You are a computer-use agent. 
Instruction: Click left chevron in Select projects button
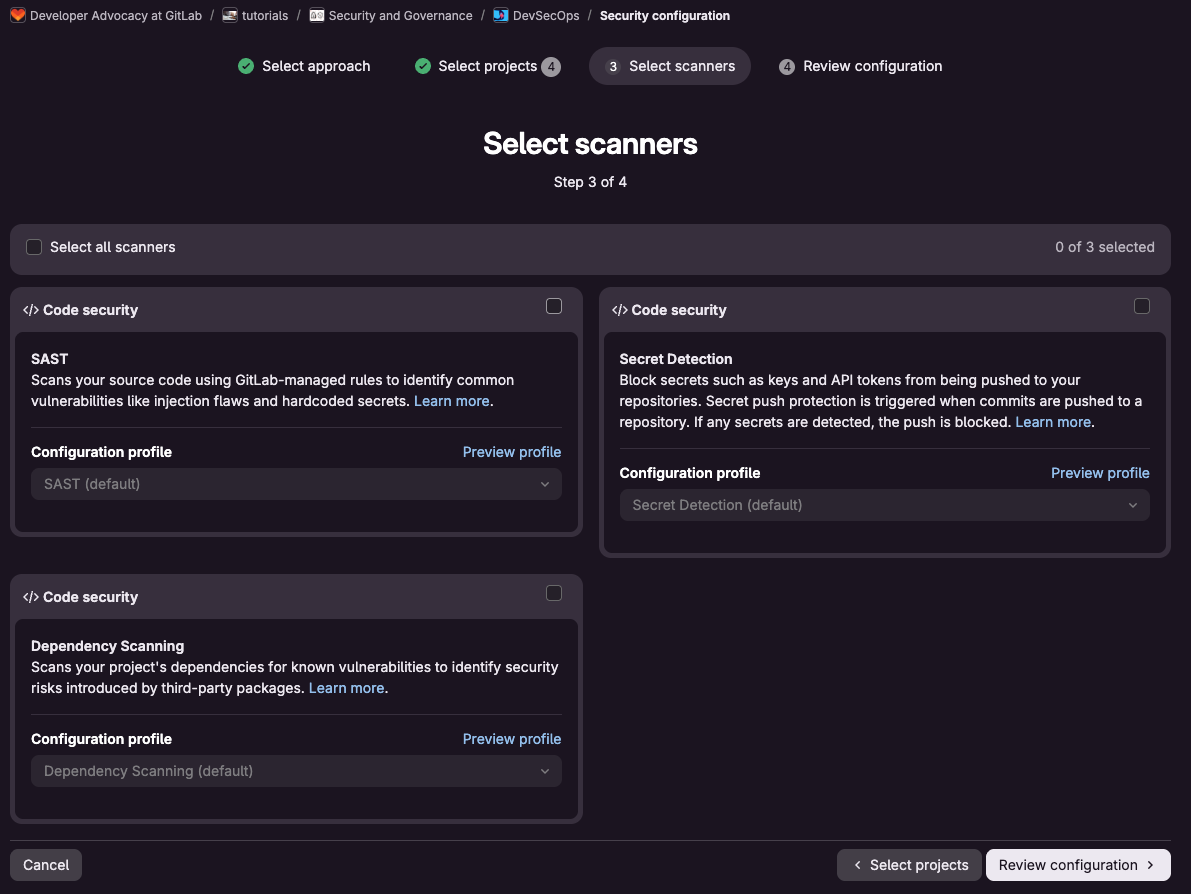(858, 865)
